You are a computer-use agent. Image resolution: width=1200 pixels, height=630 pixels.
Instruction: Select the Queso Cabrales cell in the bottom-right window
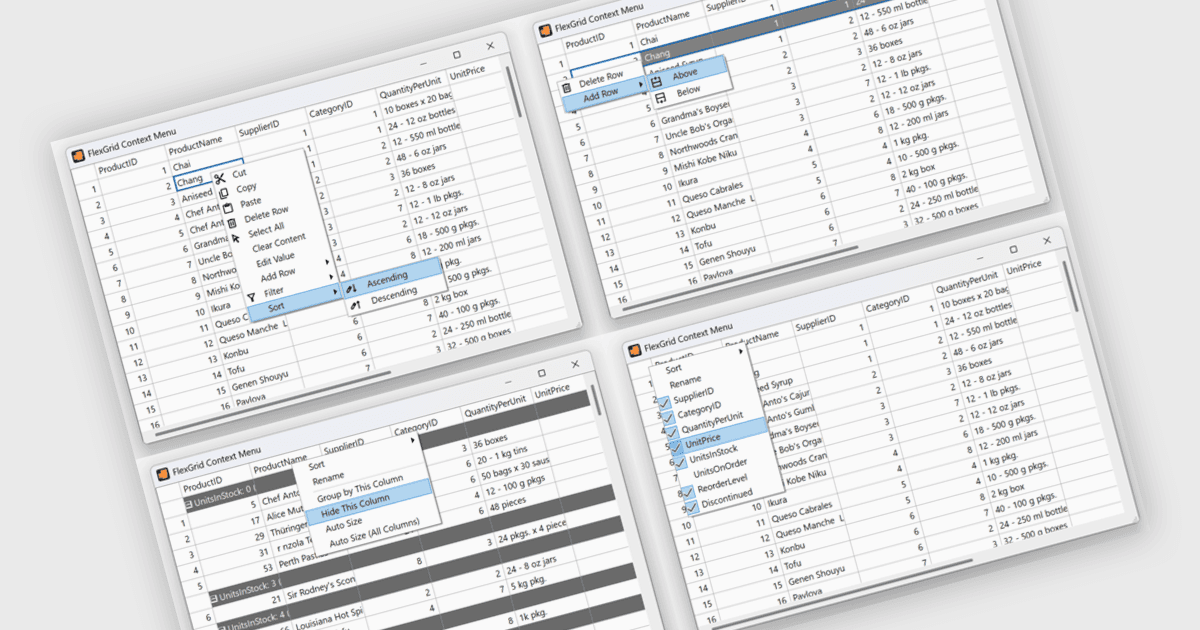pos(801,511)
